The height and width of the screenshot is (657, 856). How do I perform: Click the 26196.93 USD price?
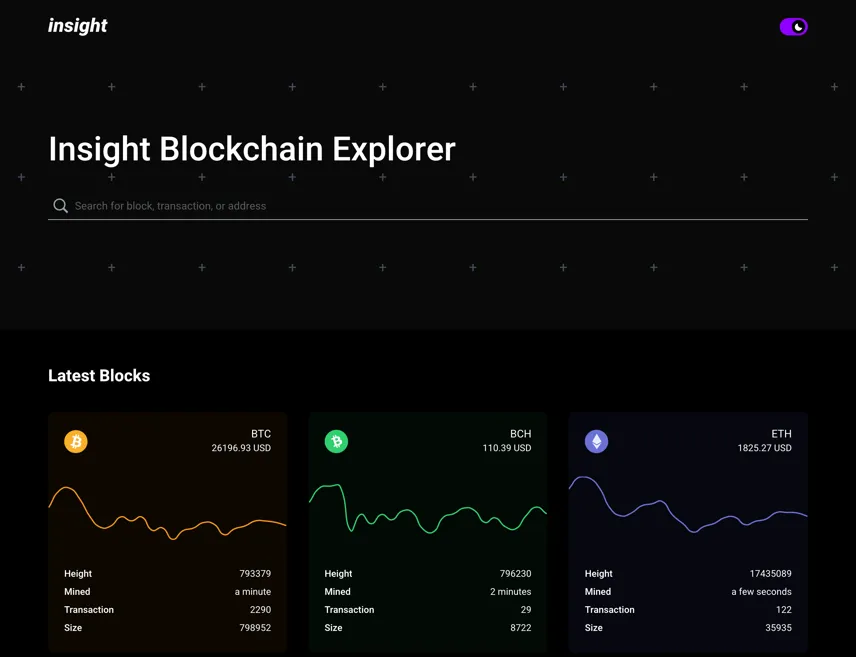pyautogui.click(x=241, y=448)
